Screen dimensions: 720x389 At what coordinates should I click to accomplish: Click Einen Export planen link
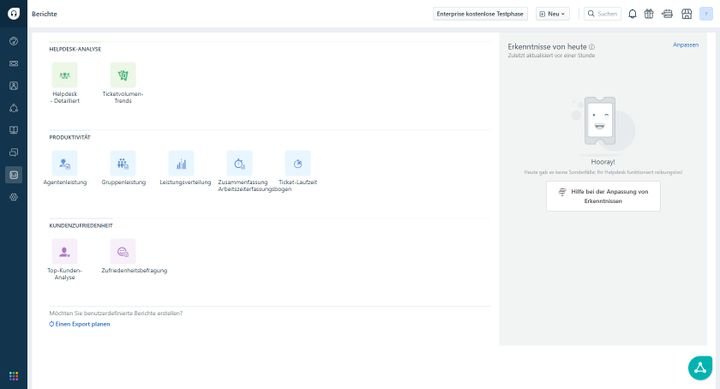79,324
